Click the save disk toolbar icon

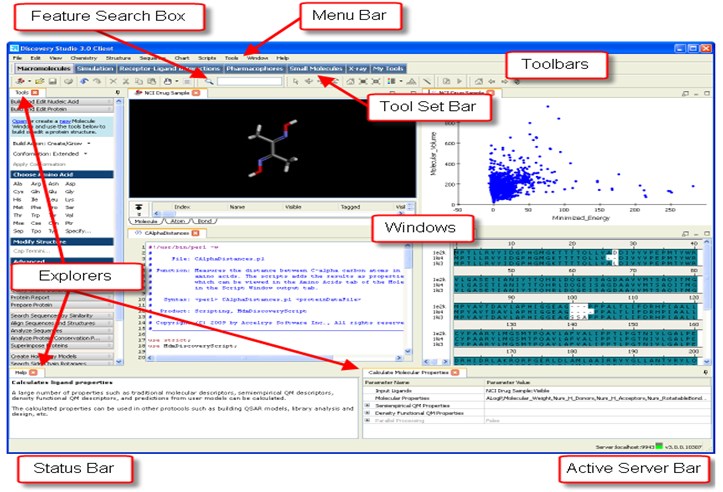pos(53,82)
